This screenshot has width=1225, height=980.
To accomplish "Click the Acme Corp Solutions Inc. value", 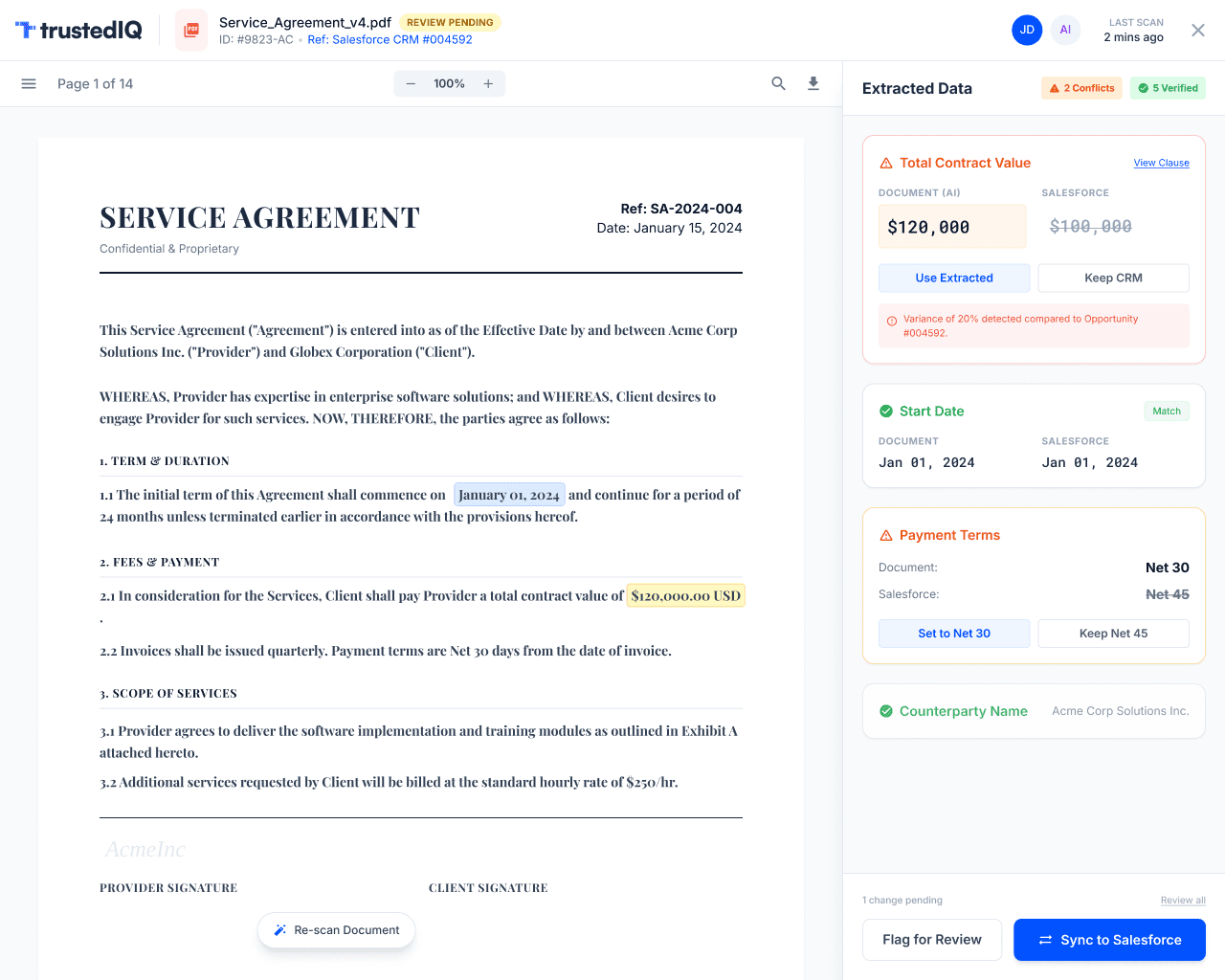I will [1121, 711].
